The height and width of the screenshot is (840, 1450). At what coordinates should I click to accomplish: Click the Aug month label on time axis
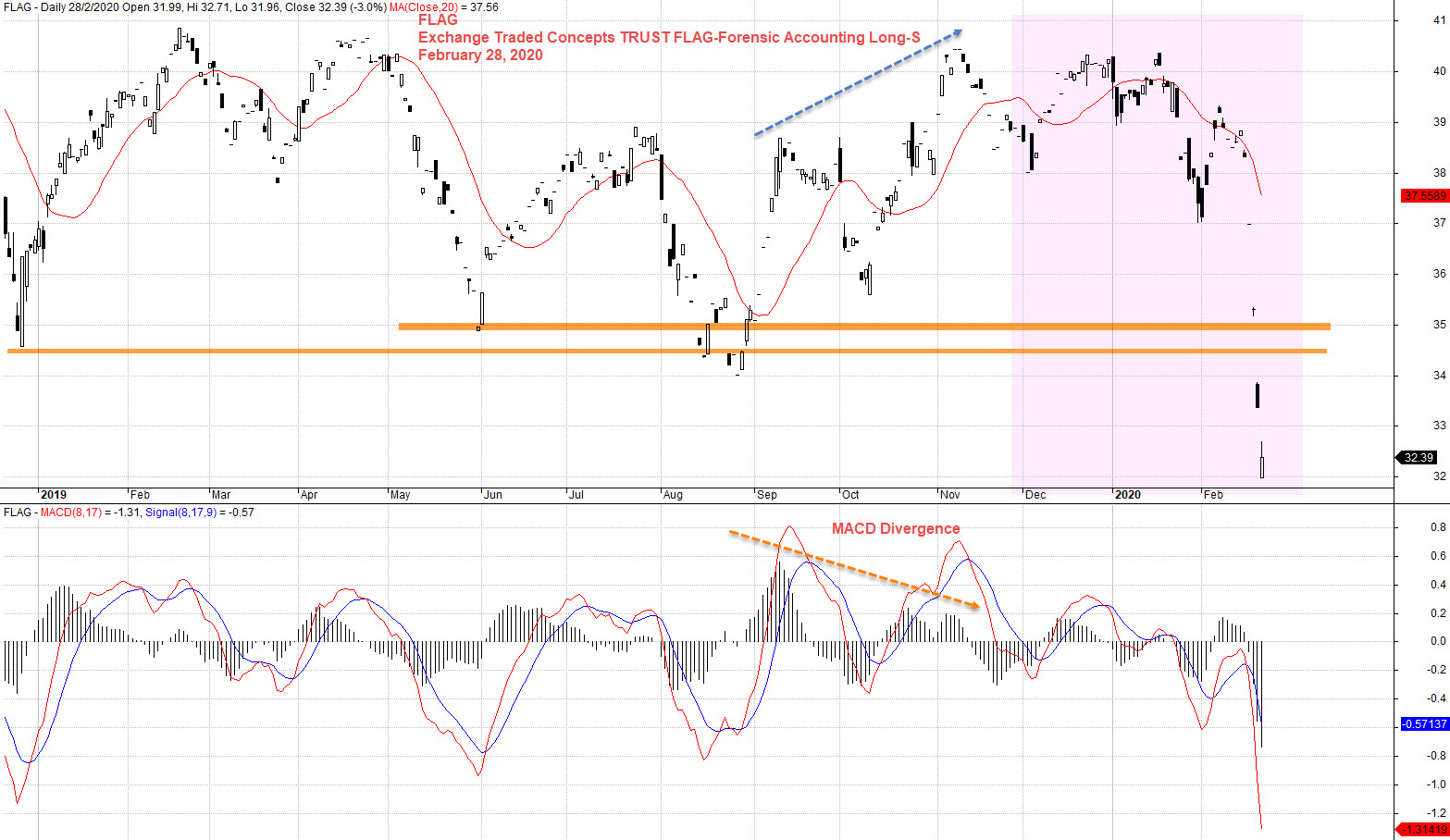point(673,495)
